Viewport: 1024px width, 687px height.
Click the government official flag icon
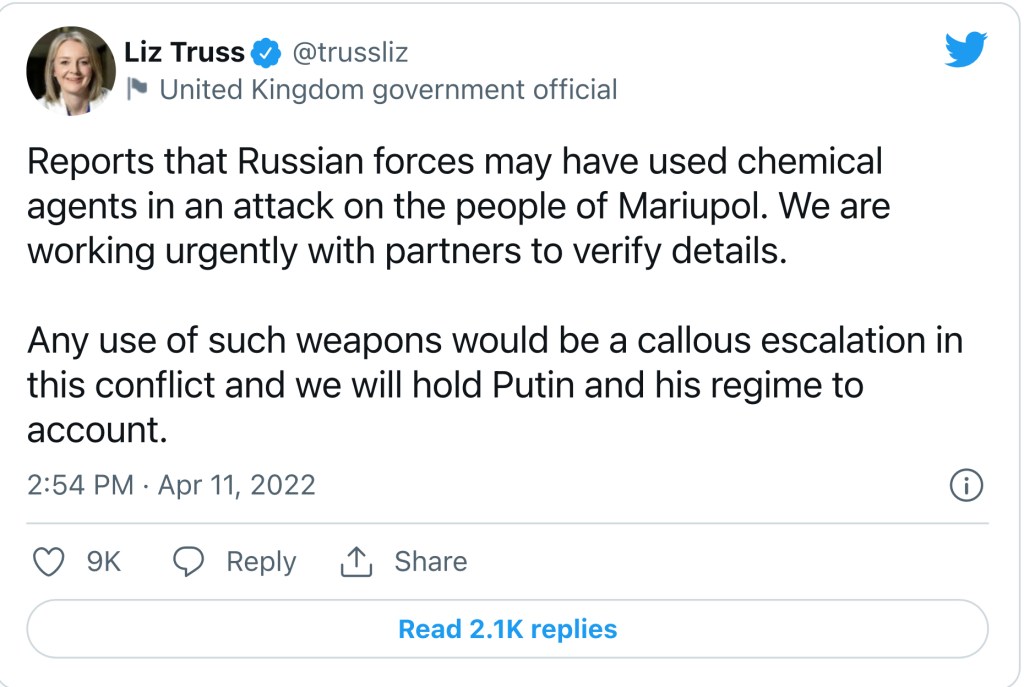coord(138,90)
